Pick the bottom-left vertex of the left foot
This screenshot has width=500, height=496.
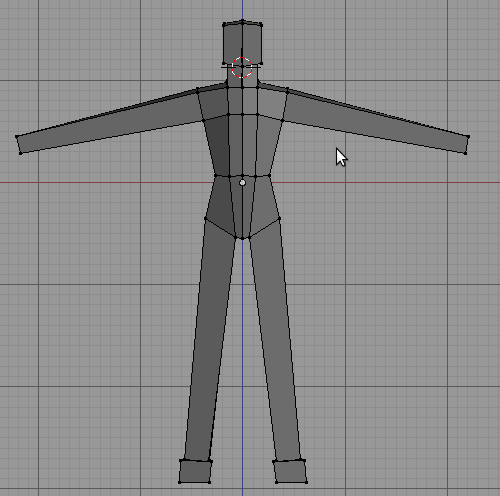(x=180, y=482)
